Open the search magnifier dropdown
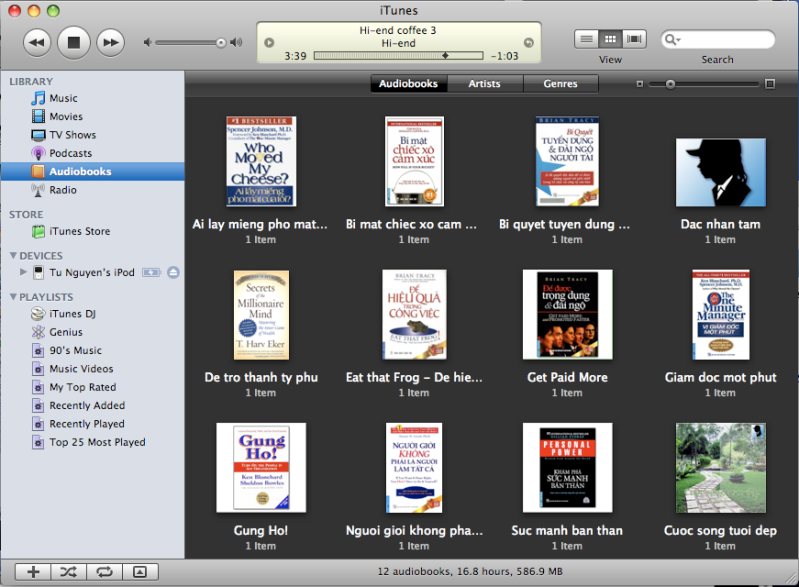Viewport: 799px width, 587px height. (673, 39)
